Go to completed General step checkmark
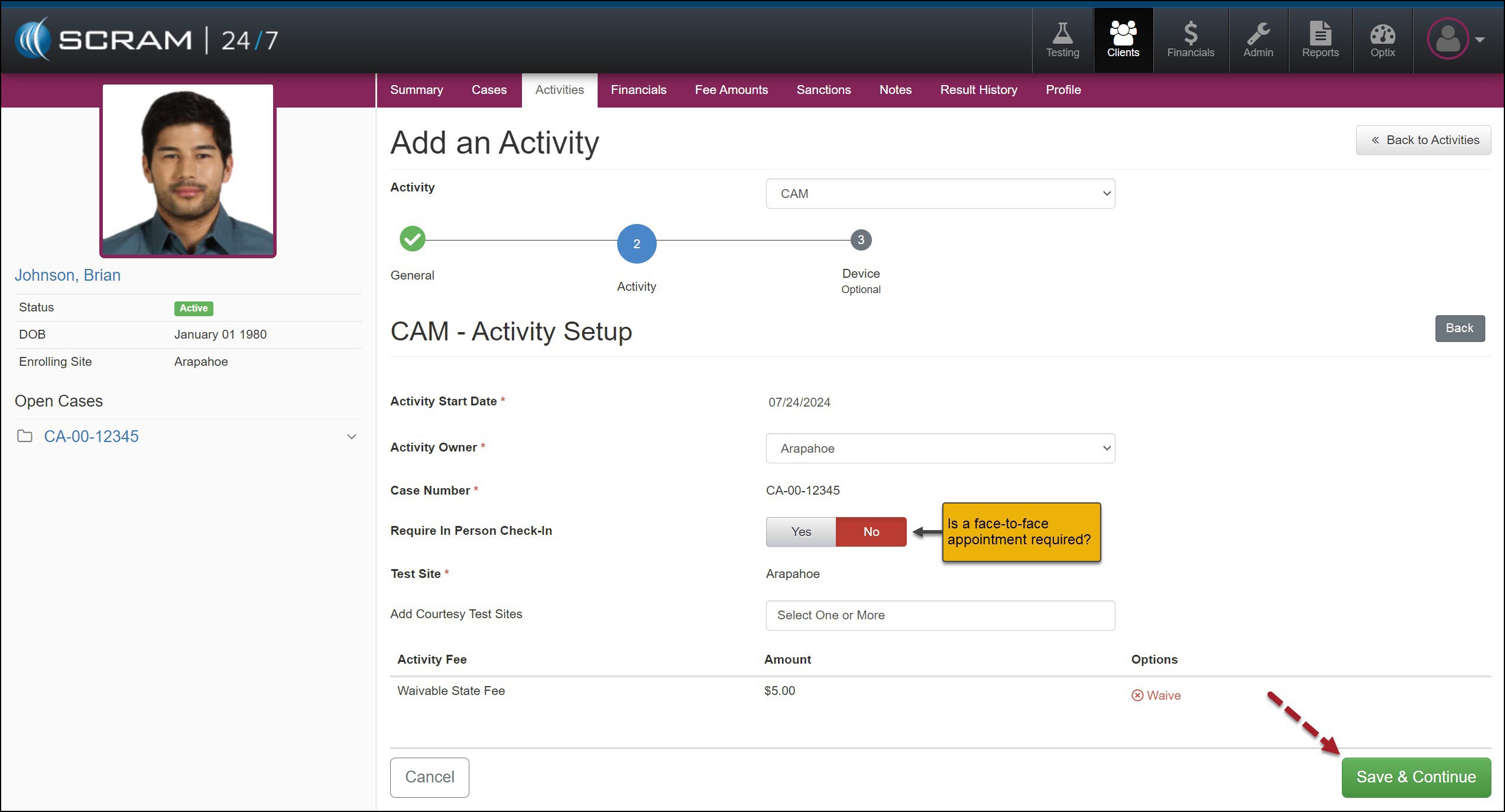Image resolution: width=1505 pixels, height=812 pixels. coord(413,239)
